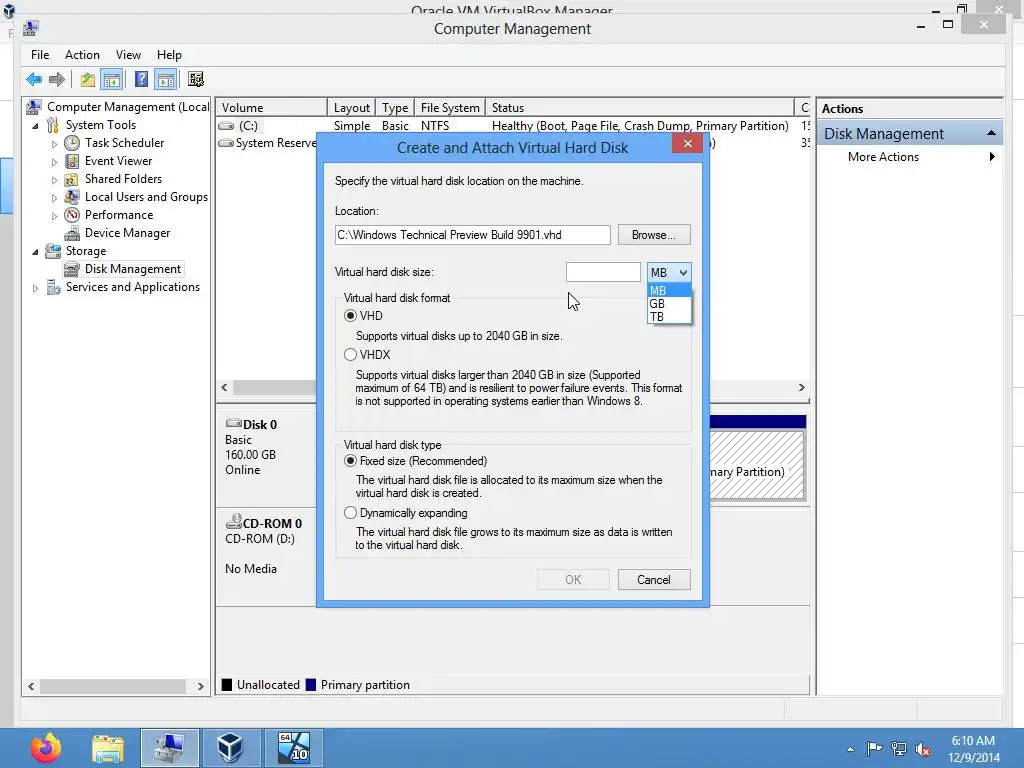Click the Local Users and Groups icon

(x=72, y=197)
